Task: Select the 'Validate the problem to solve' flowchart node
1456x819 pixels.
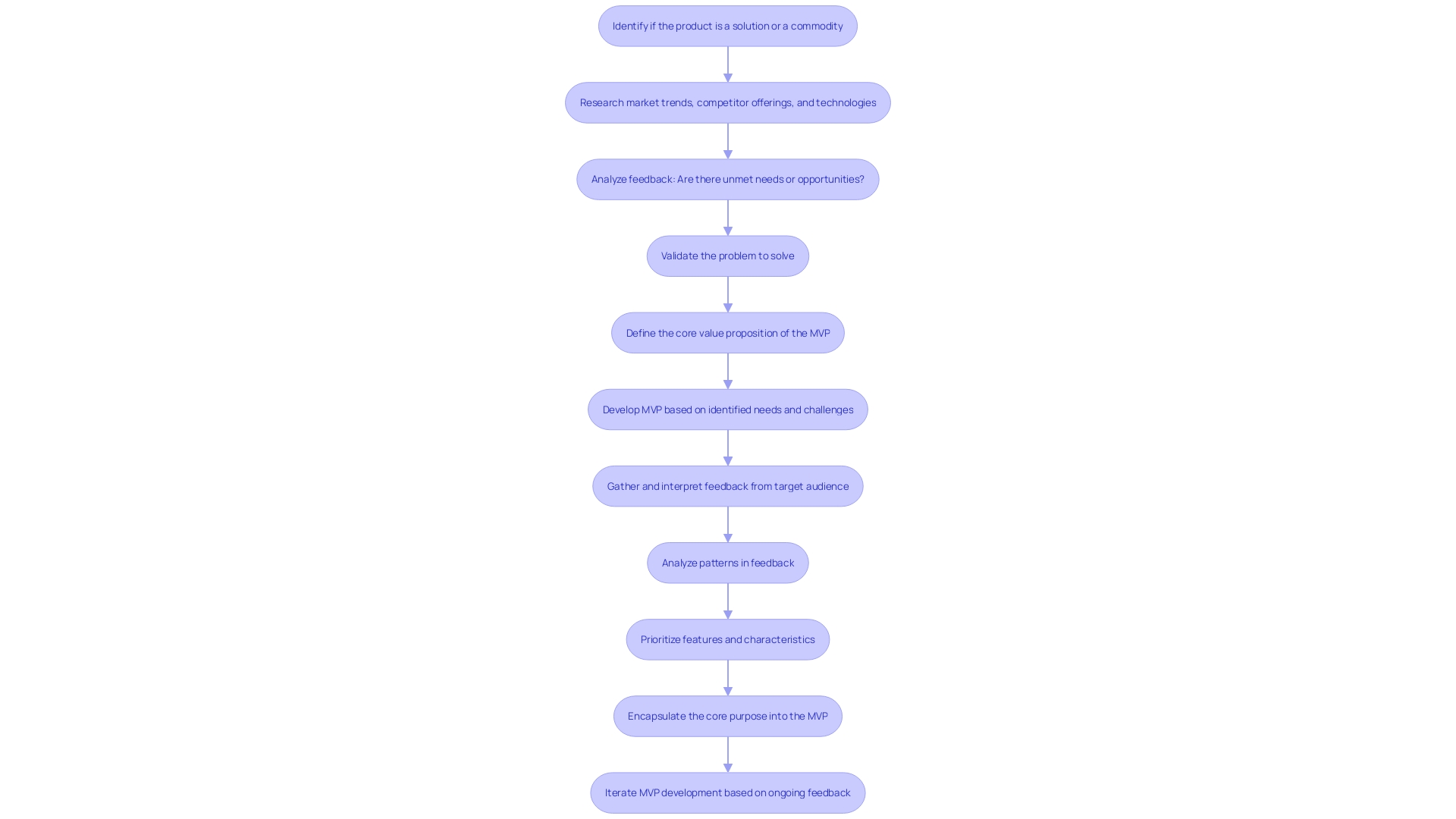Action: [x=728, y=255]
